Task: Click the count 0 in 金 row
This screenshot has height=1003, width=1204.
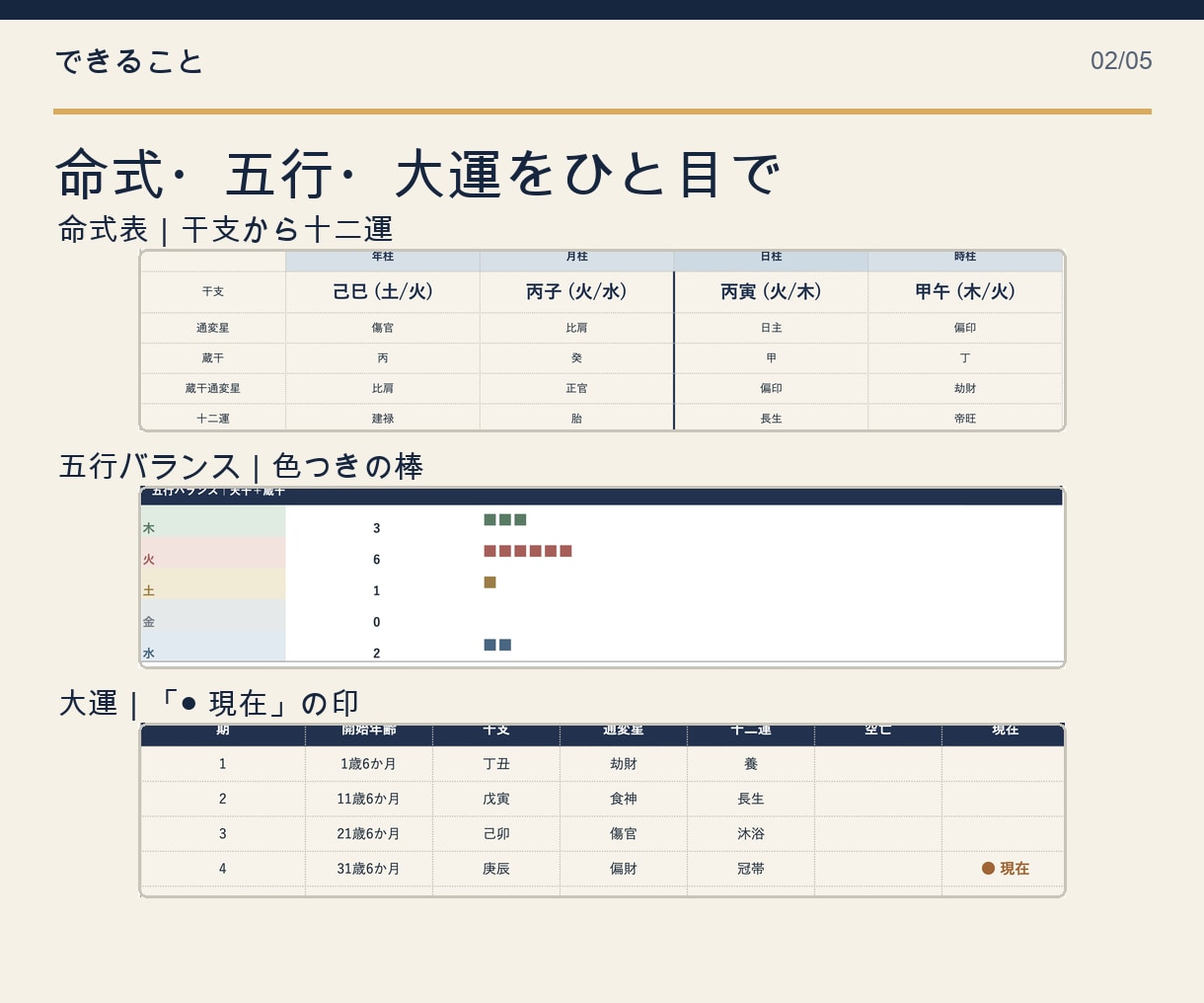Action: (x=377, y=622)
